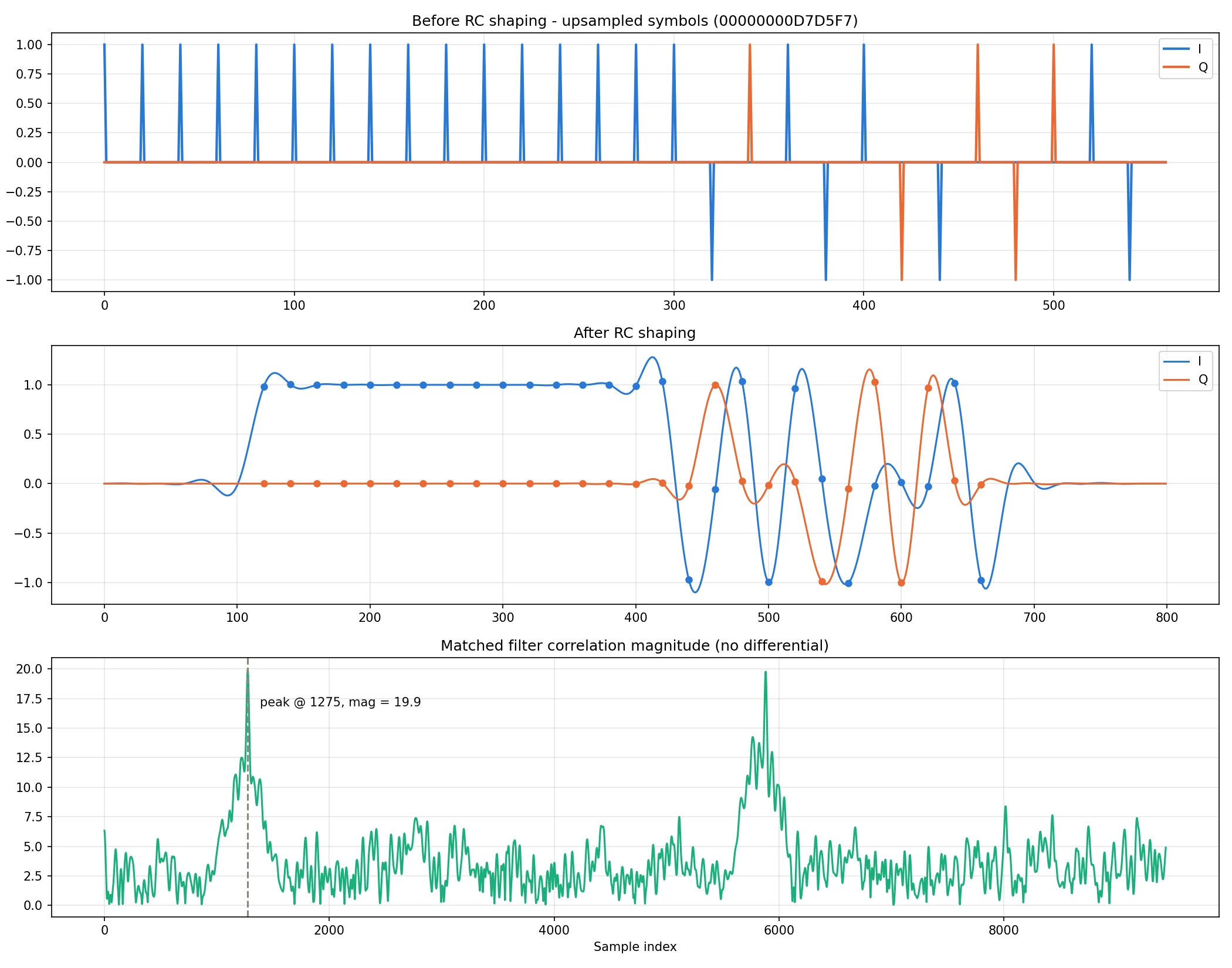Click the 'Before RC shaping - upsampled symbols' title
Image resolution: width=1232 pixels, height=968 pixels.
(x=635, y=21)
